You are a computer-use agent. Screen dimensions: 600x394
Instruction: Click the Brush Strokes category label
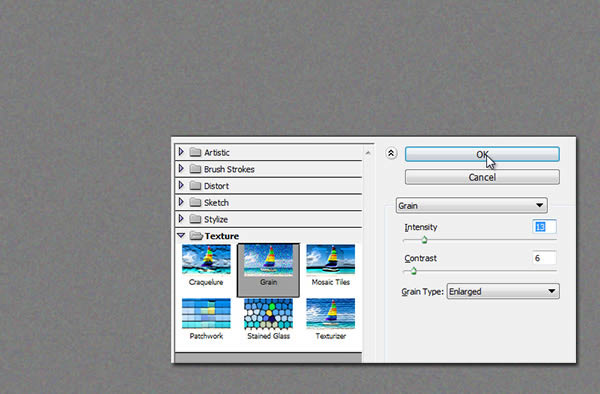(x=229, y=169)
